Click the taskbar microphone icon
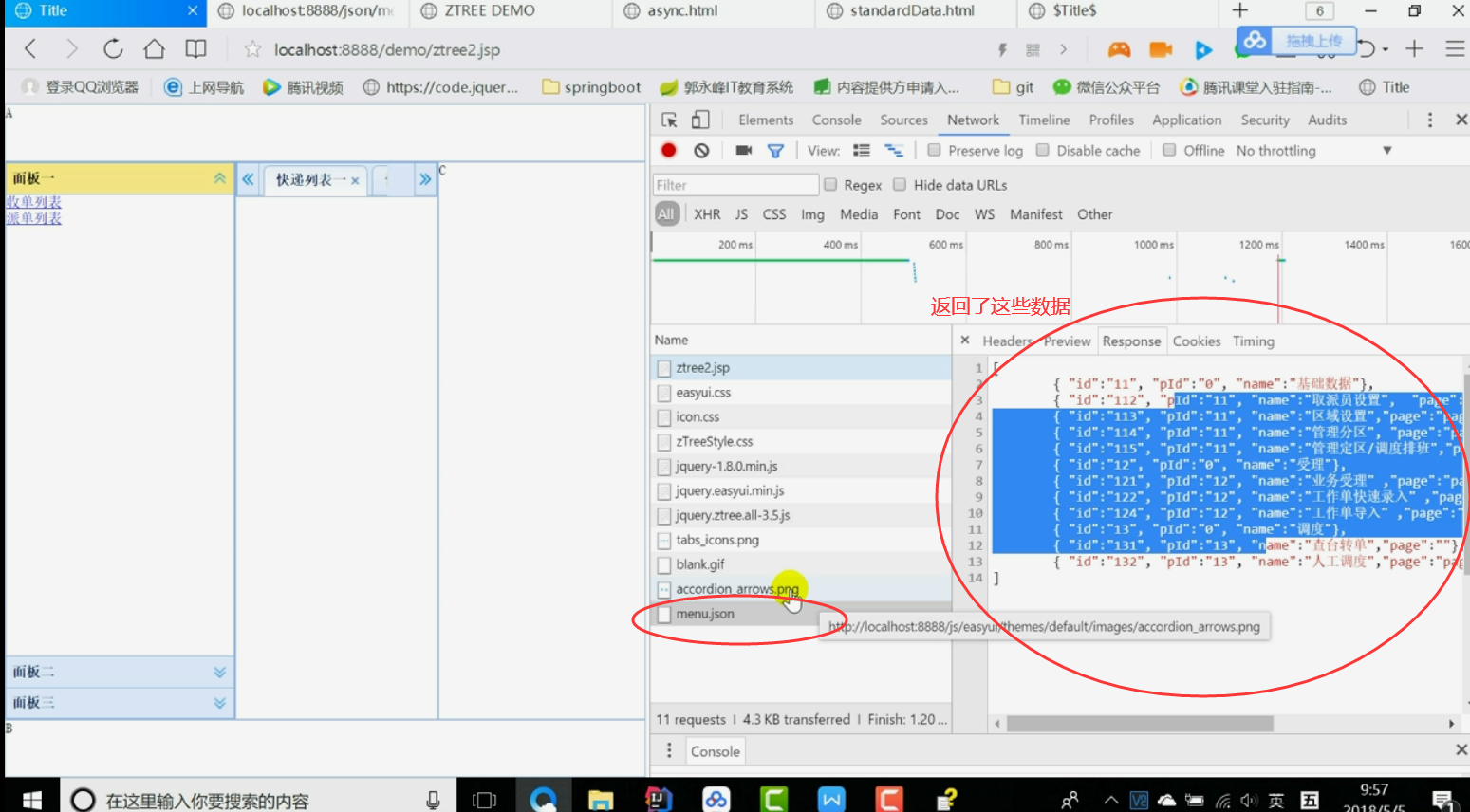The width and height of the screenshot is (1470, 812). [433, 800]
